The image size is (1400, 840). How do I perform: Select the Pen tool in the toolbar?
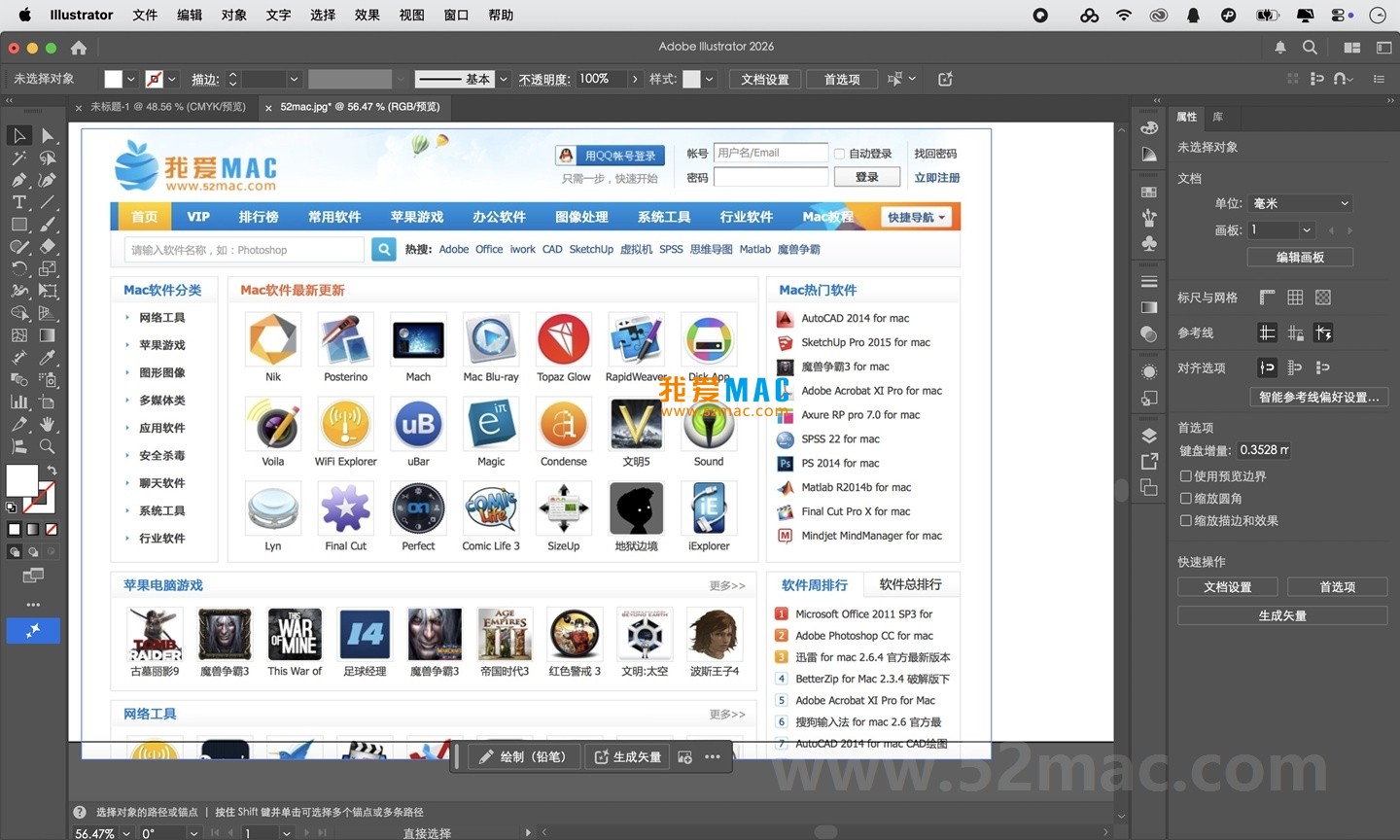[19, 180]
